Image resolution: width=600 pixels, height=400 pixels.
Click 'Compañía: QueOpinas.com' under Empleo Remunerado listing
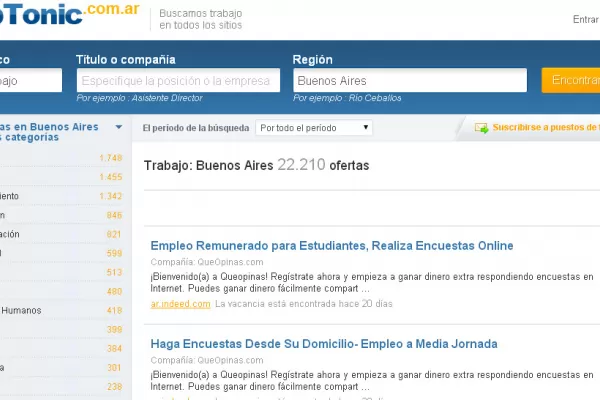tap(207, 262)
